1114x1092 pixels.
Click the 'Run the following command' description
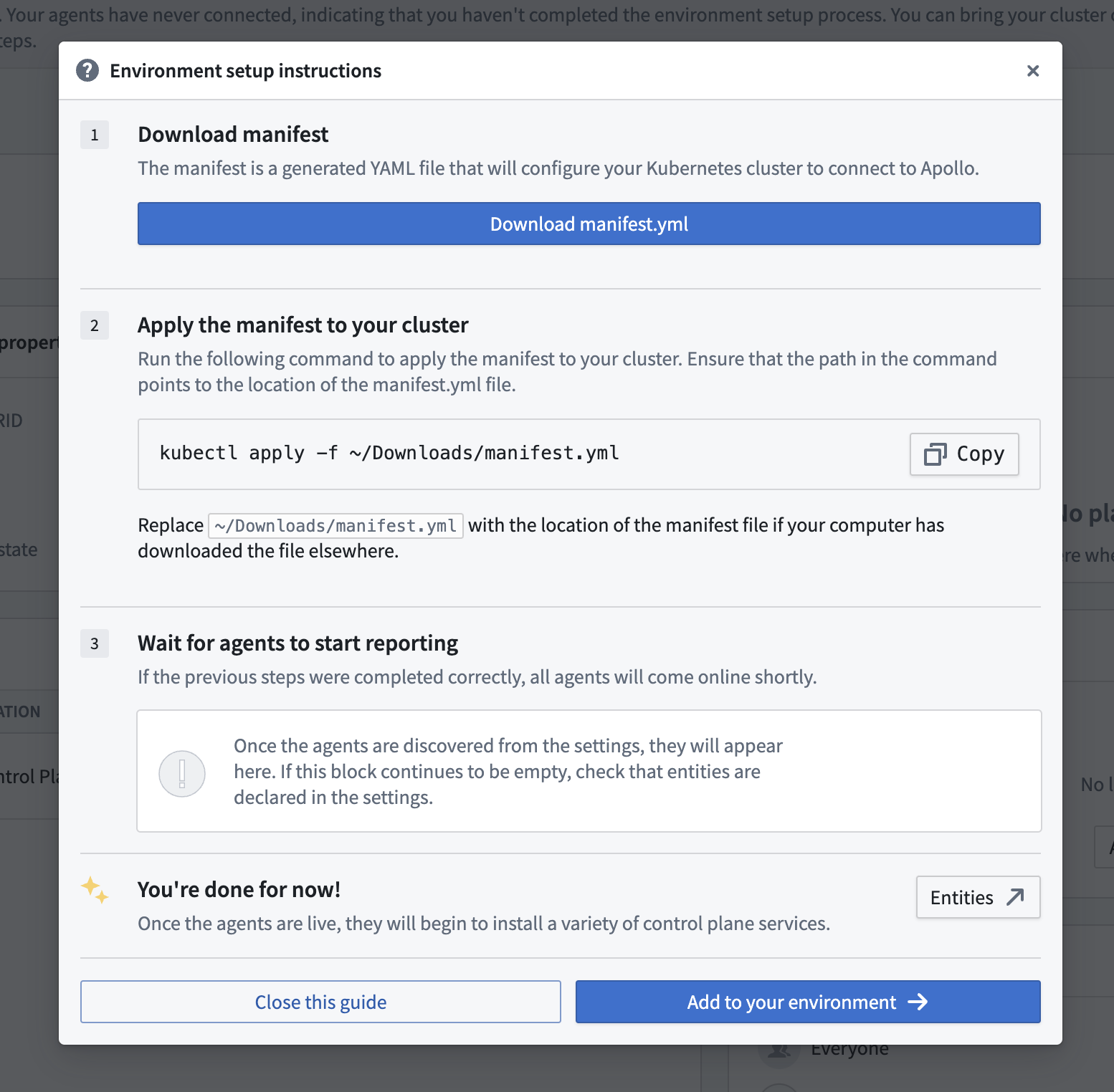point(567,372)
